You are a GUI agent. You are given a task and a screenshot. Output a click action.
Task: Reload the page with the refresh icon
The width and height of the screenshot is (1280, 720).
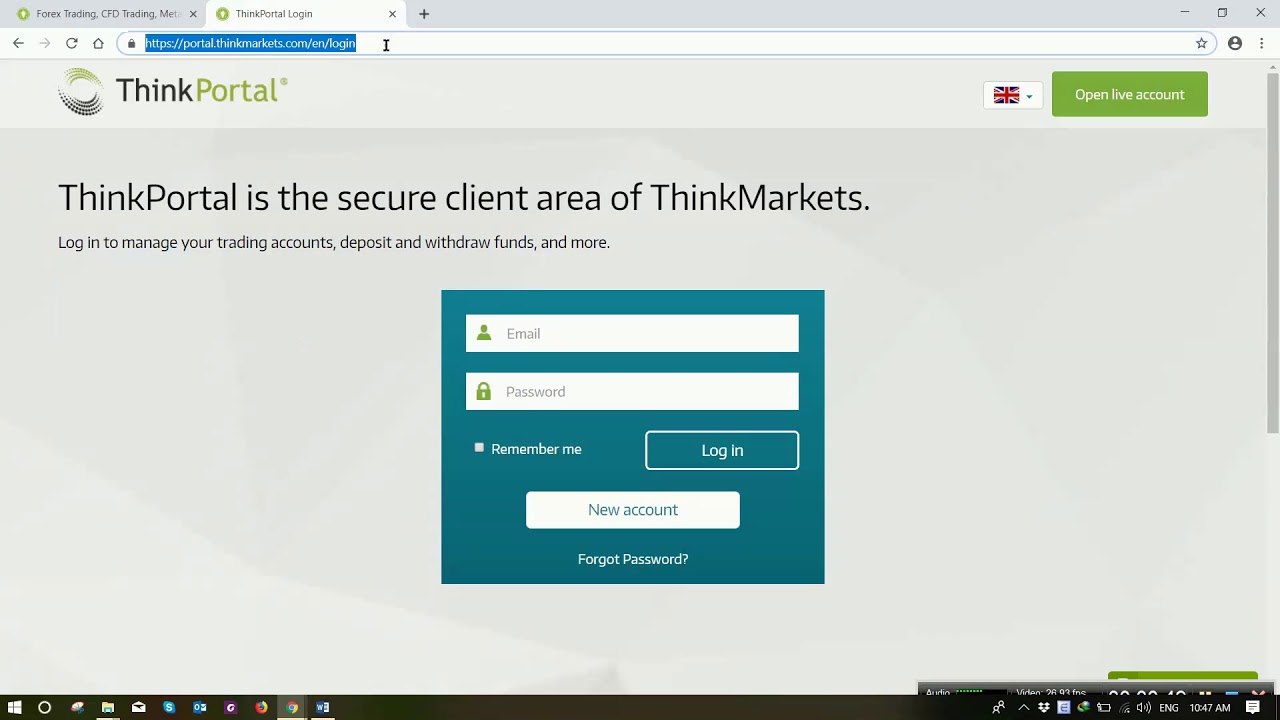tap(71, 43)
